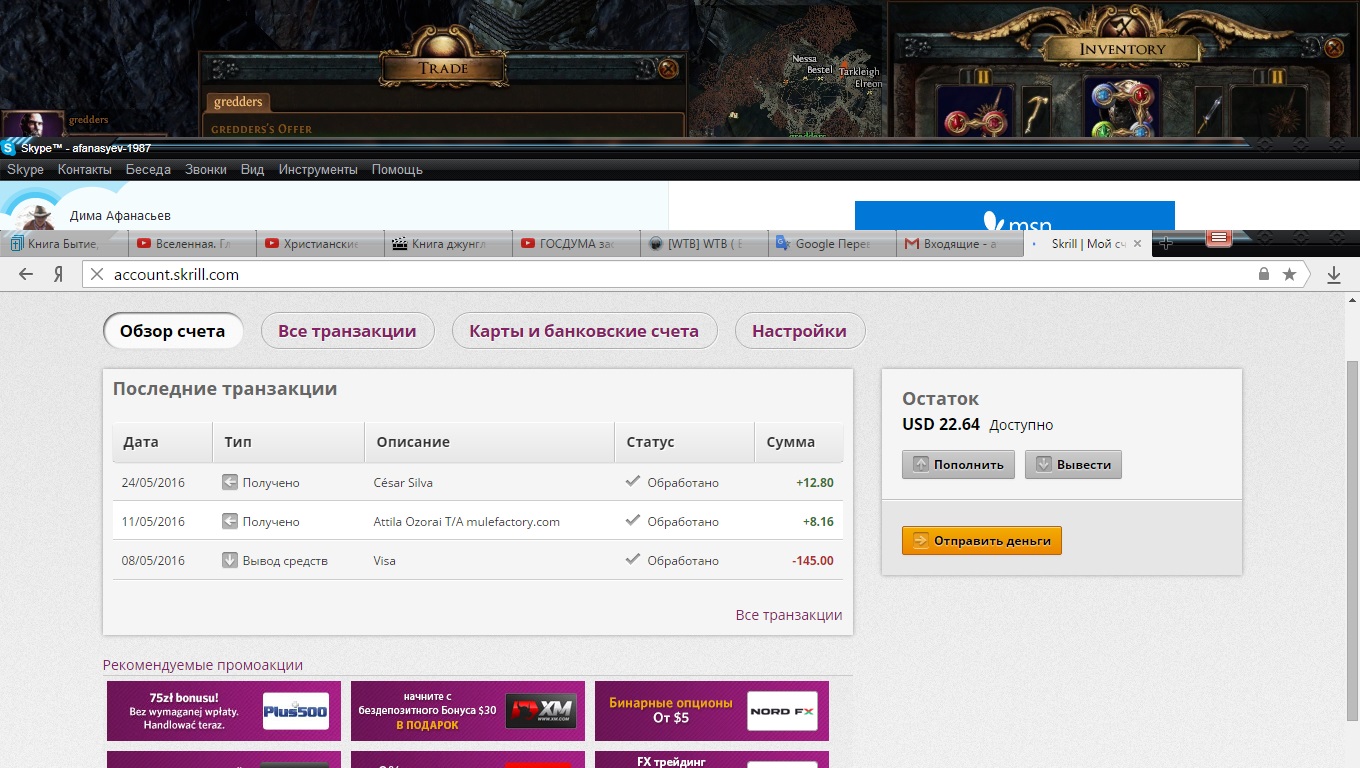The width and height of the screenshot is (1360, 768).
Task: Open Вид menu in Skype
Action: pos(252,169)
